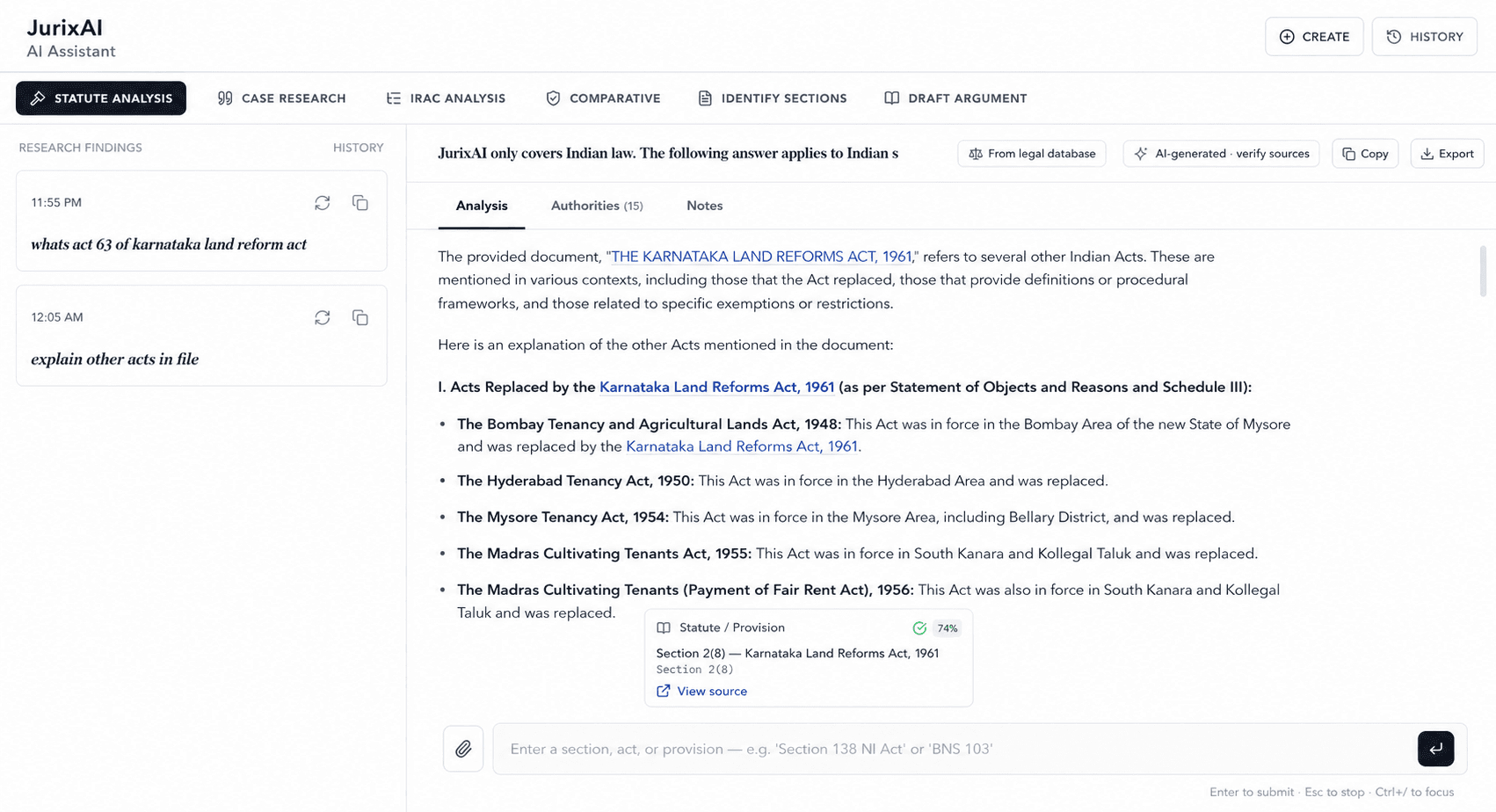Click 'The Mysore Tenancy Act, 1954:' heading
The width and height of the screenshot is (1496, 812).
(x=563, y=517)
